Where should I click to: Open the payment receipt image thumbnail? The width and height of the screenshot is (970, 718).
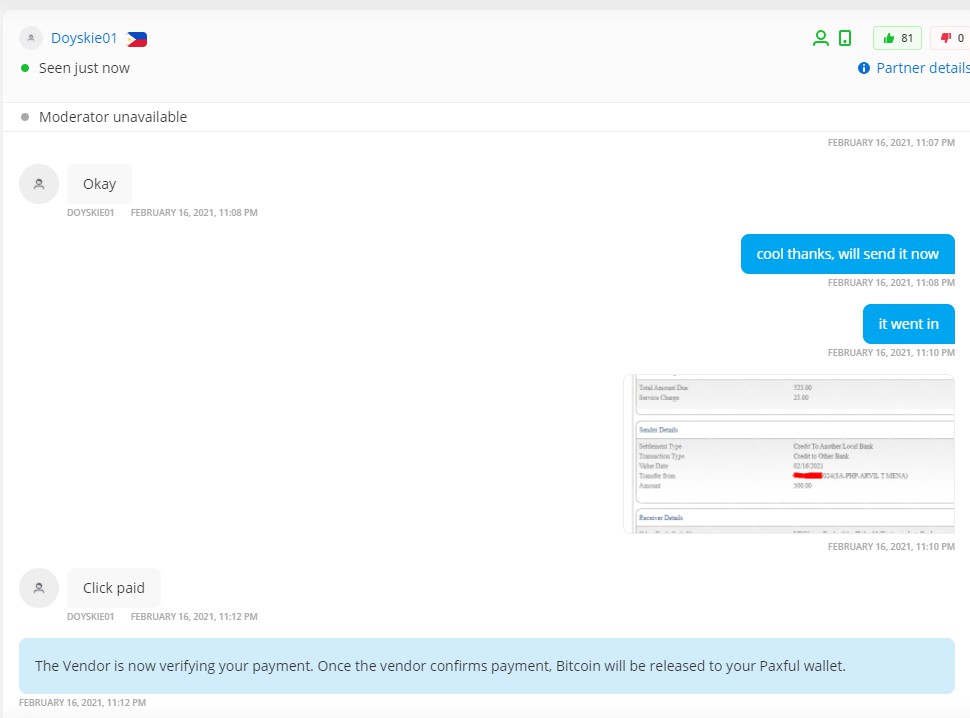(x=788, y=454)
